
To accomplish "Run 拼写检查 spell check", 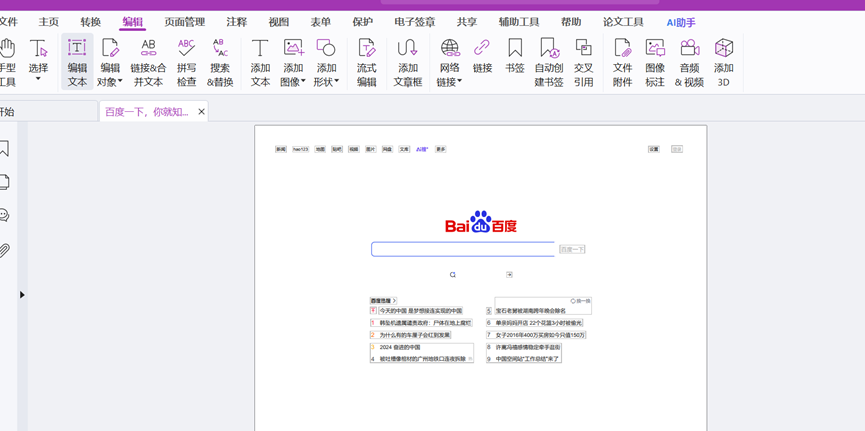I will (186, 62).
